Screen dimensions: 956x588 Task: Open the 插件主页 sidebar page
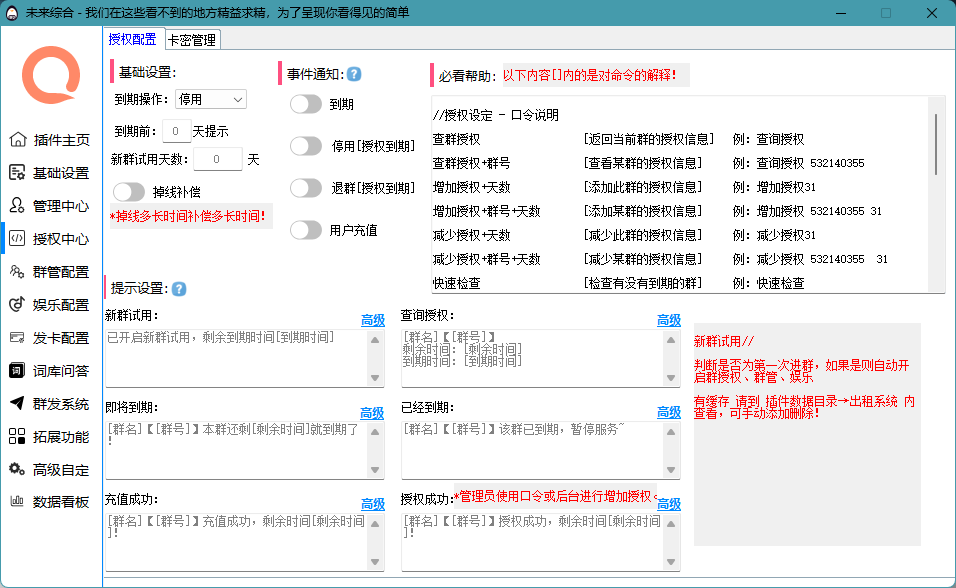[x=51, y=141]
